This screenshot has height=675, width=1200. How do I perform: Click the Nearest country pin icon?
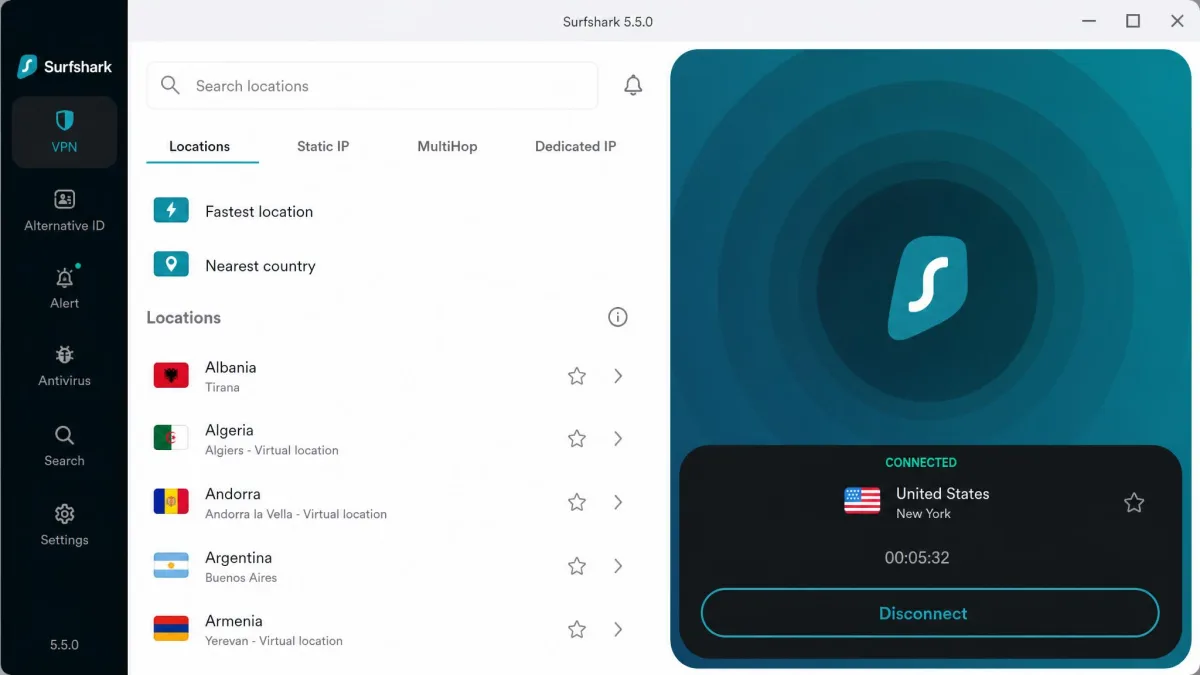(171, 264)
